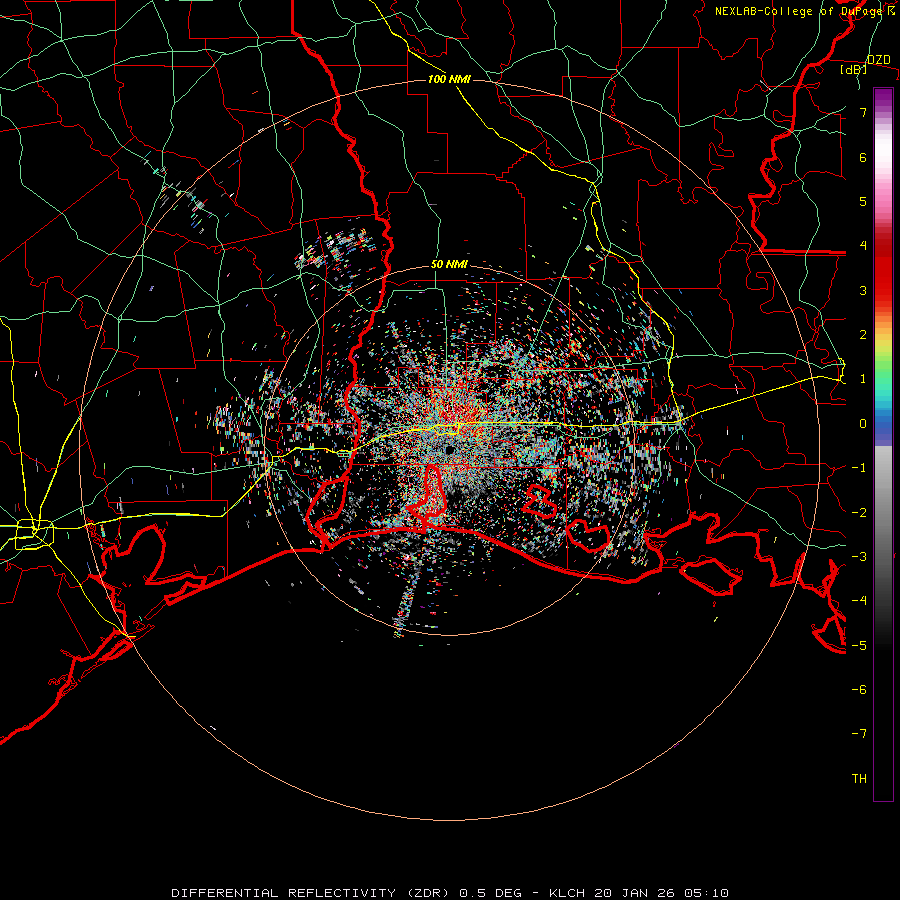The image size is (900, 900).
Task: Click the "-7" label on color scale
Action: coord(859,734)
